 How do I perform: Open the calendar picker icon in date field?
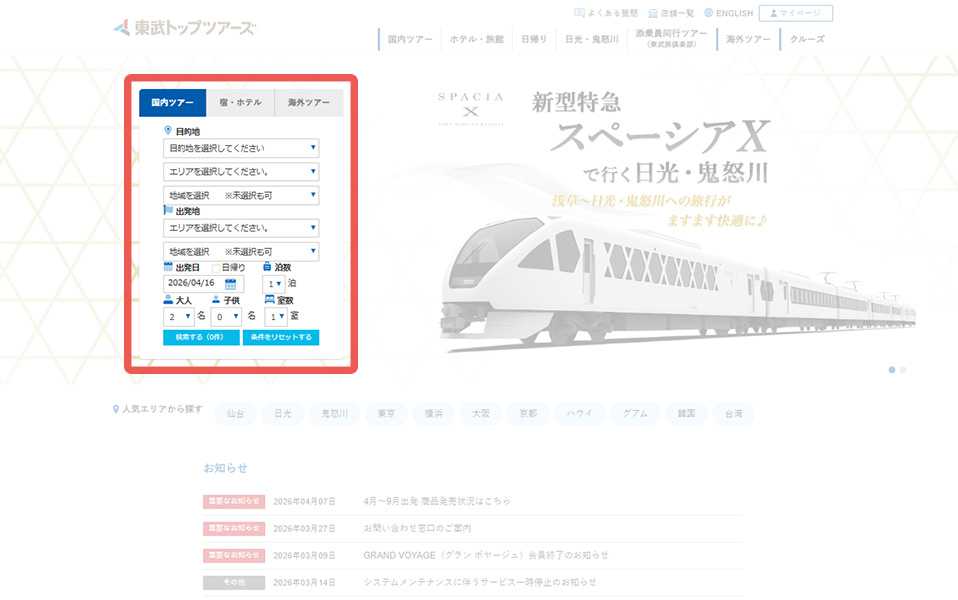(230, 284)
